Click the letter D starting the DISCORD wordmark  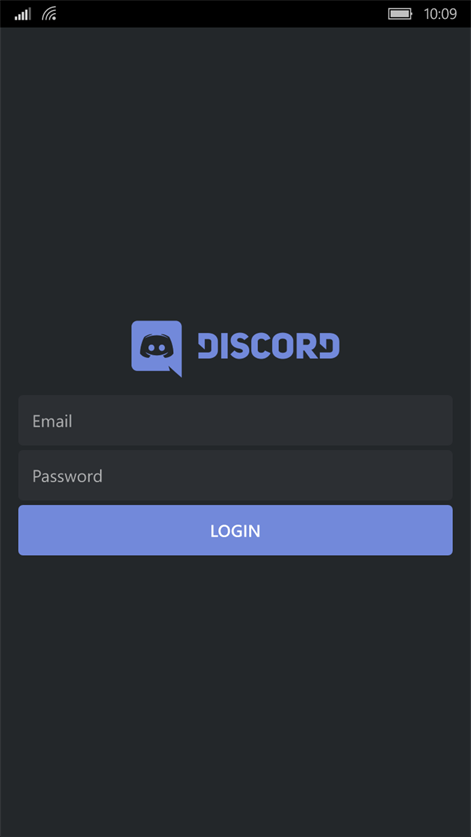208,346
